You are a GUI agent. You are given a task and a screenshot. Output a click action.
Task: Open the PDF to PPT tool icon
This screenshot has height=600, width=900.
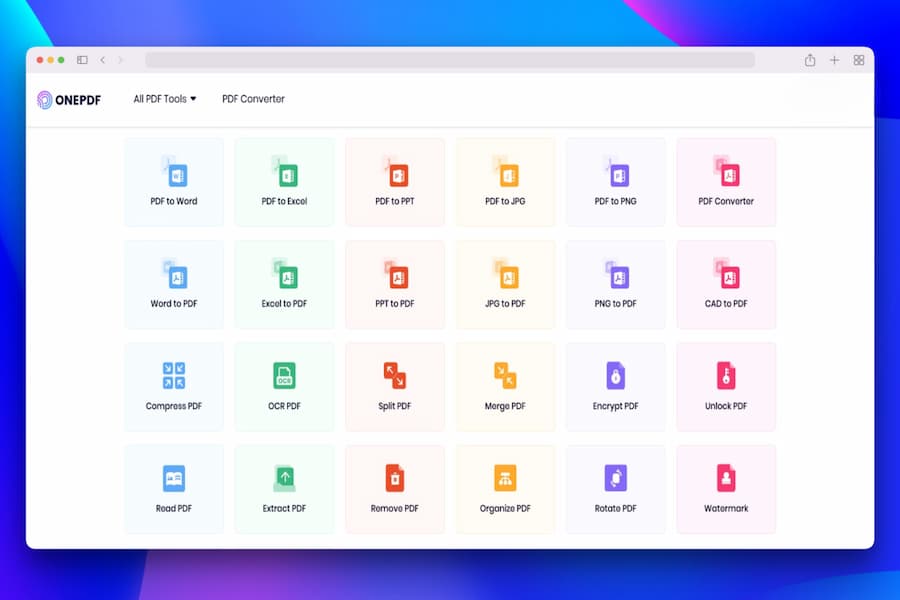395,171
